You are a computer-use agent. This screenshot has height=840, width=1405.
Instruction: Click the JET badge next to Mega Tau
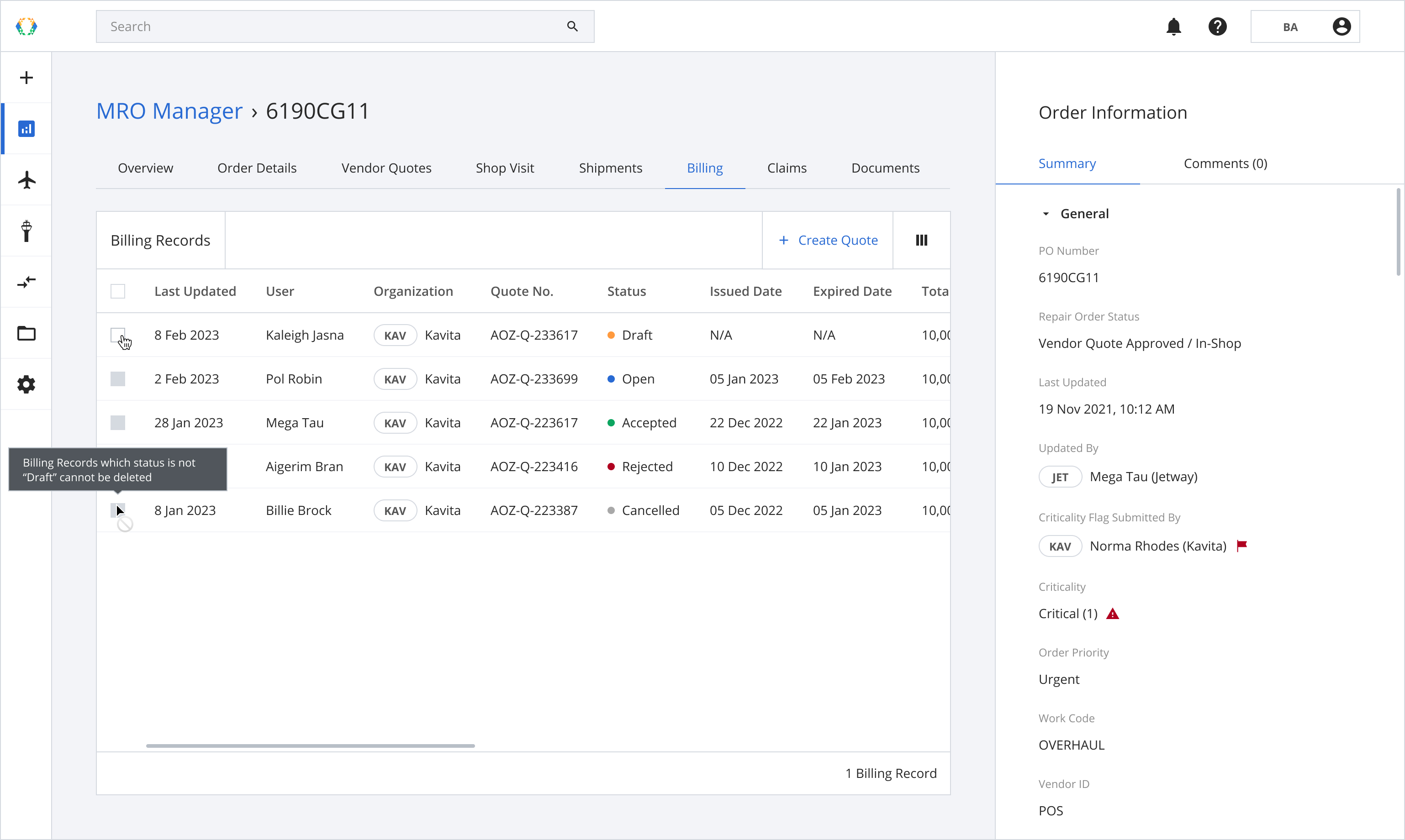(1060, 477)
